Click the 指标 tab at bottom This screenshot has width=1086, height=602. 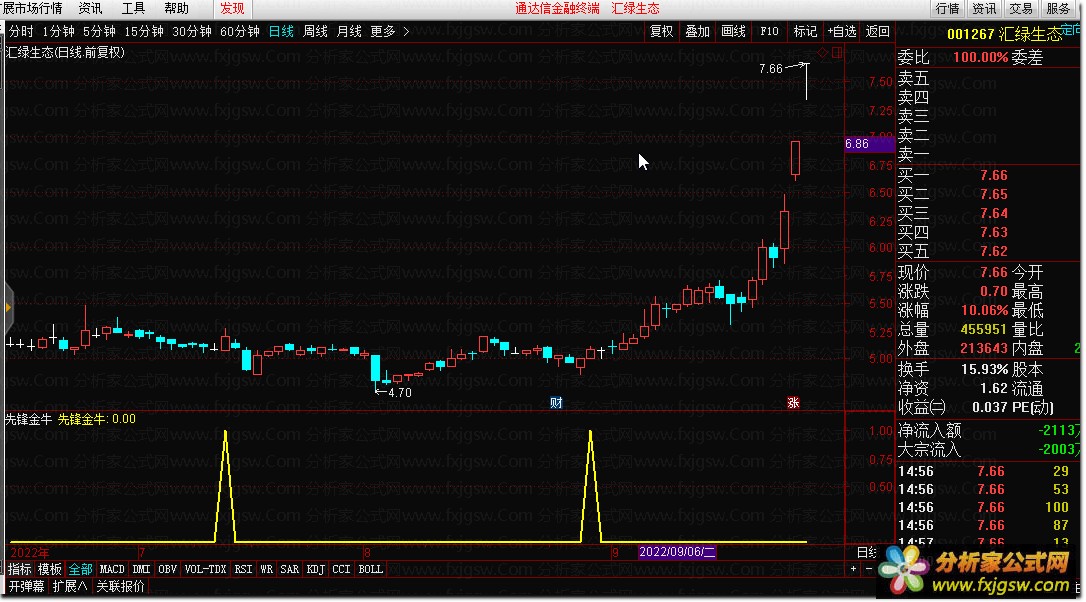coord(19,569)
